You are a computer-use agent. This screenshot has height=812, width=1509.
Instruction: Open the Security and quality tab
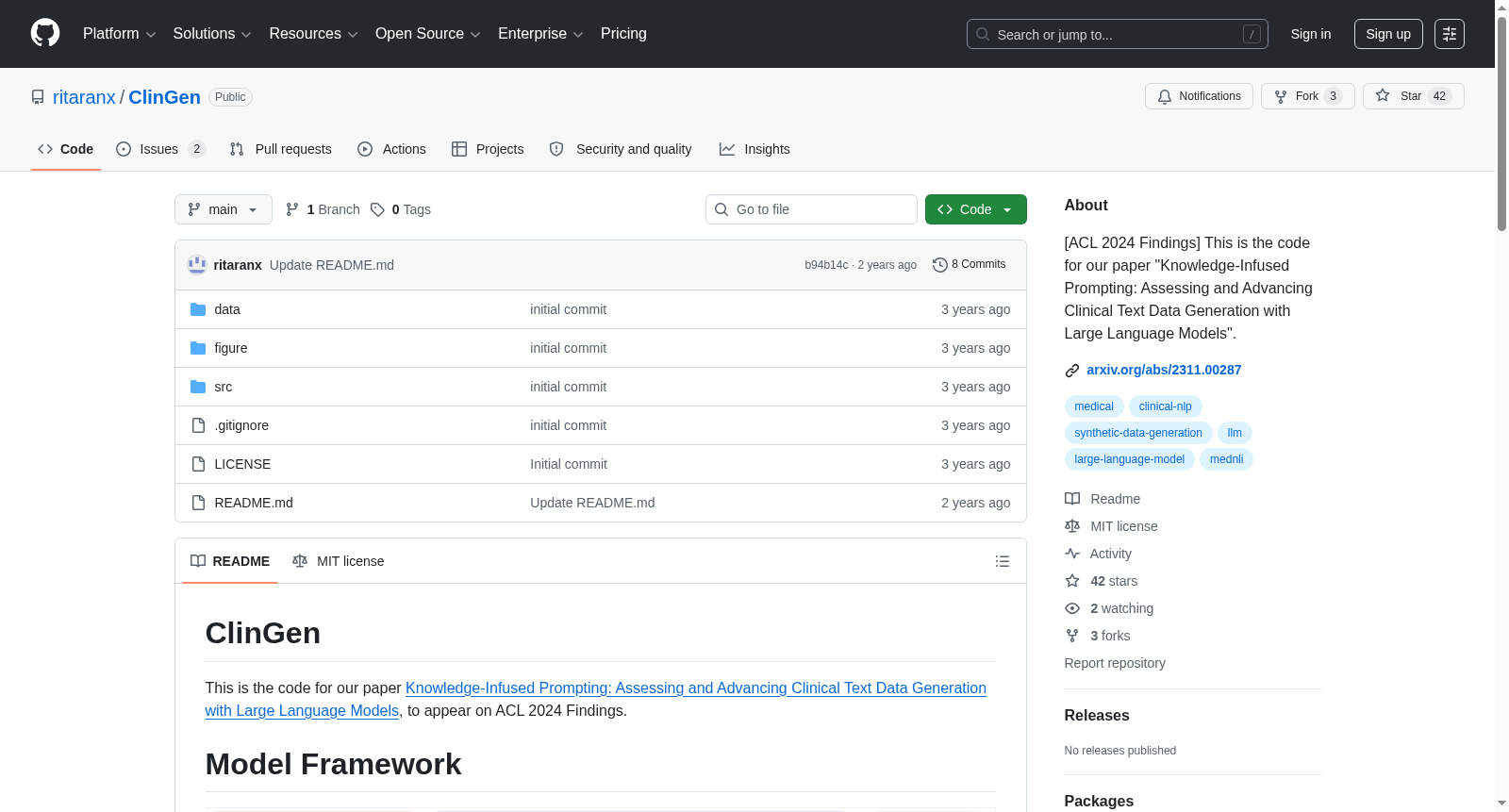pos(621,149)
